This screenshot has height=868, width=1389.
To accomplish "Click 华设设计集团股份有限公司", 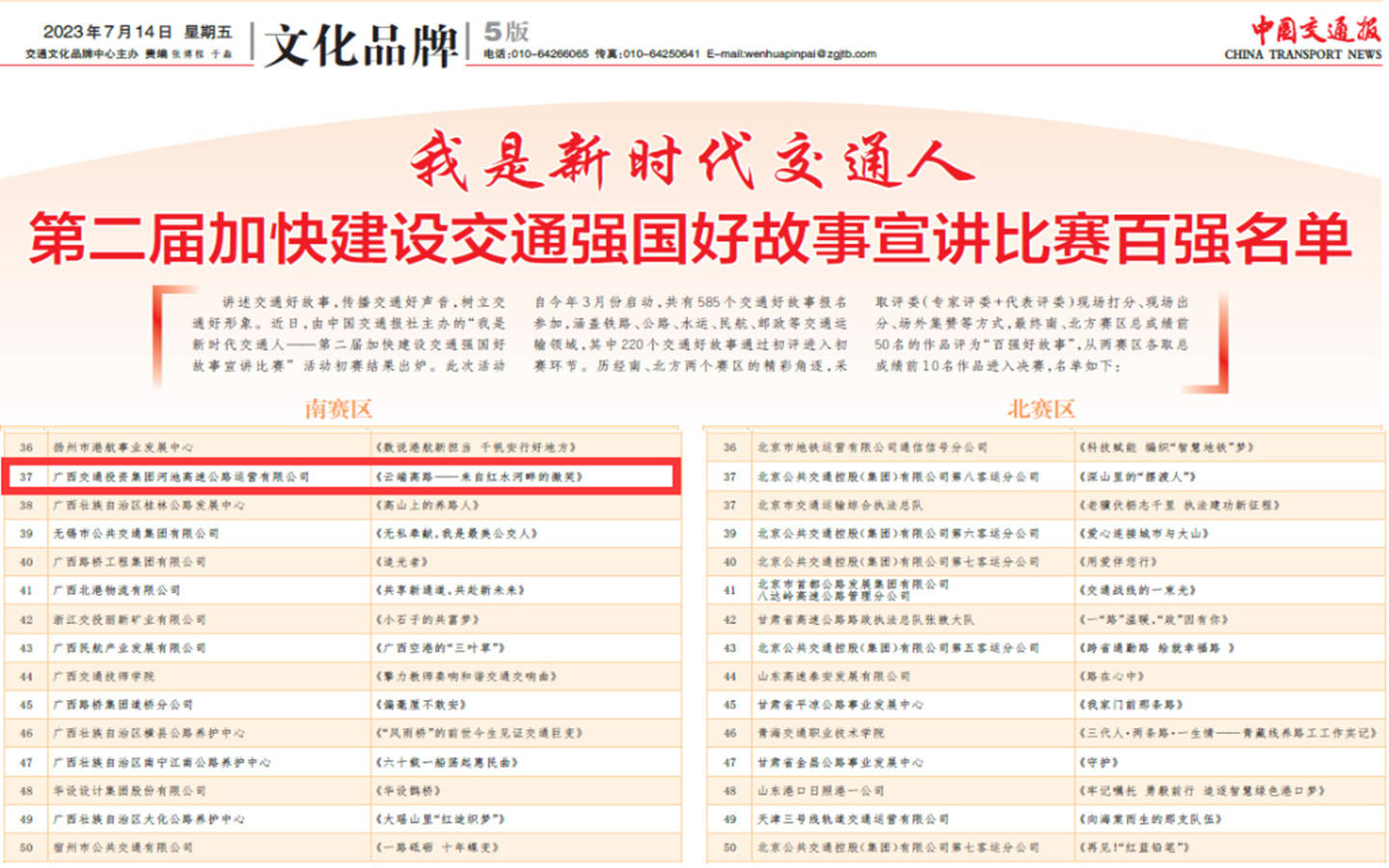I will coord(129,791).
